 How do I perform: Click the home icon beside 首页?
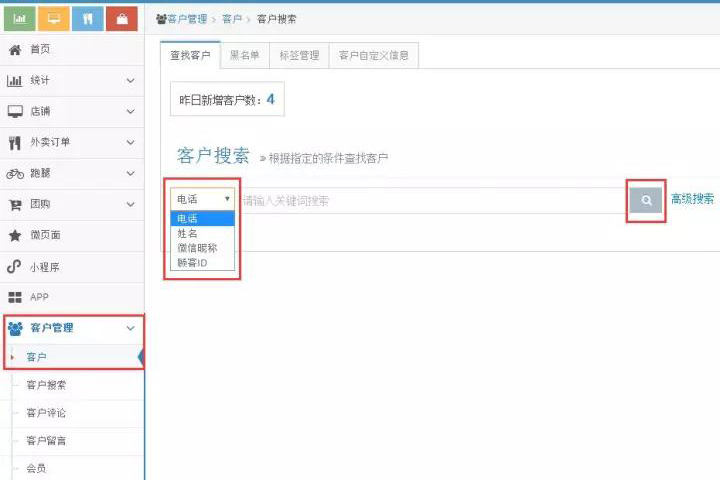(x=15, y=50)
